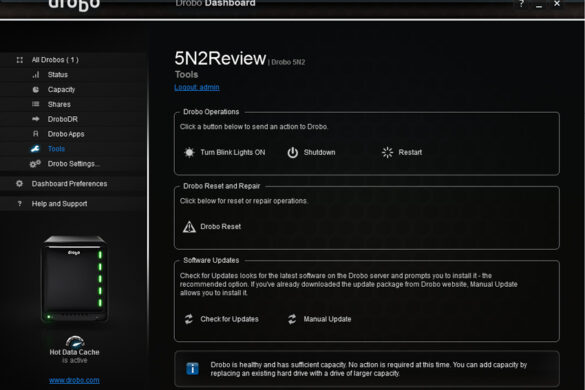Open the Capacity page
The height and width of the screenshot is (390, 585).
tap(61, 90)
